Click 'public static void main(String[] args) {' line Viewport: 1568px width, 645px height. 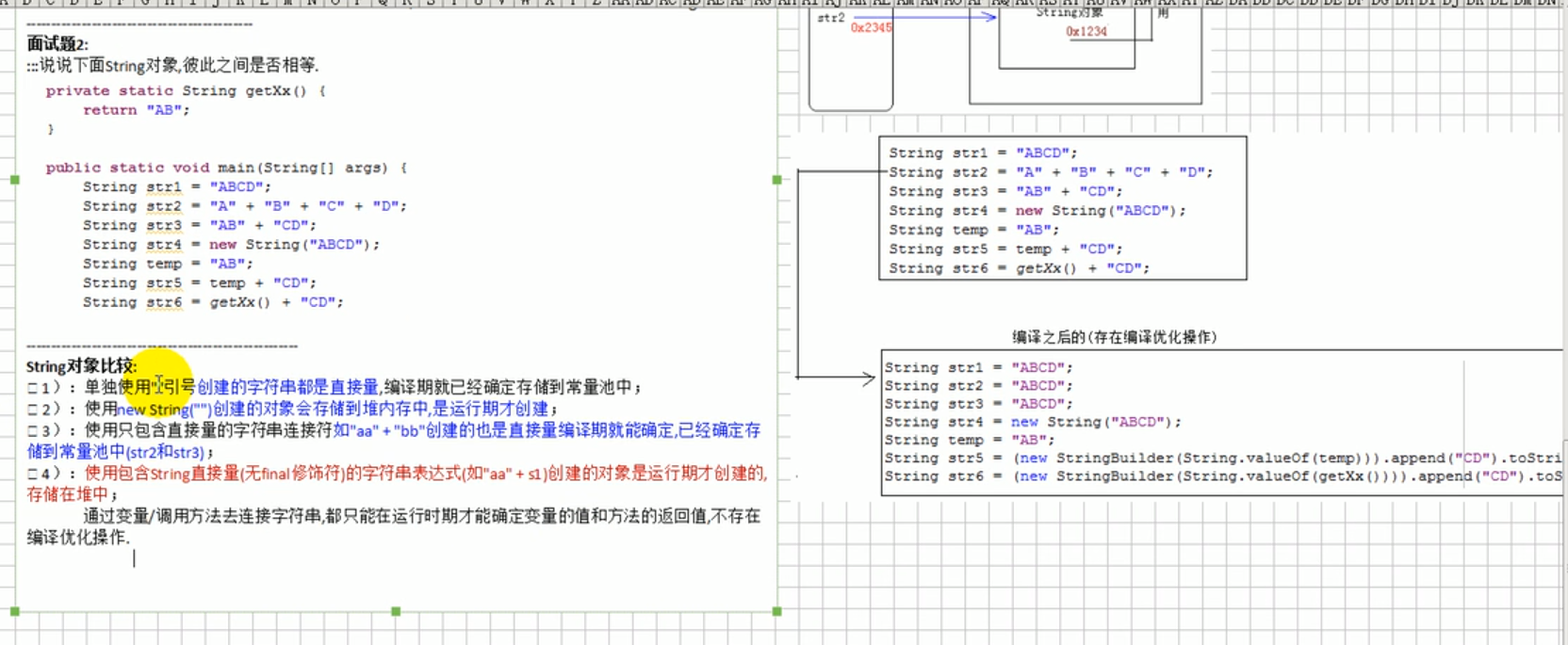(x=226, y=168)
